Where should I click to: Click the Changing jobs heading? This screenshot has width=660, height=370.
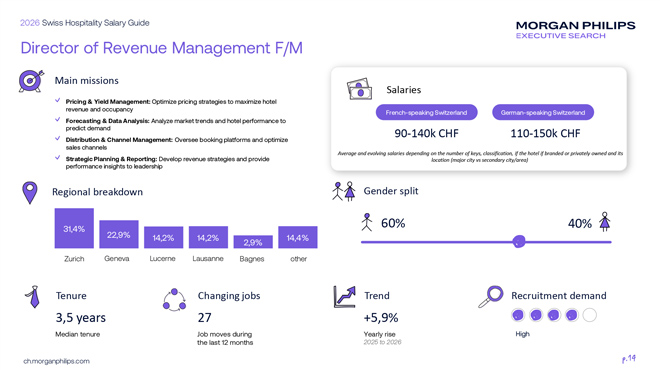tap(229, 296)
